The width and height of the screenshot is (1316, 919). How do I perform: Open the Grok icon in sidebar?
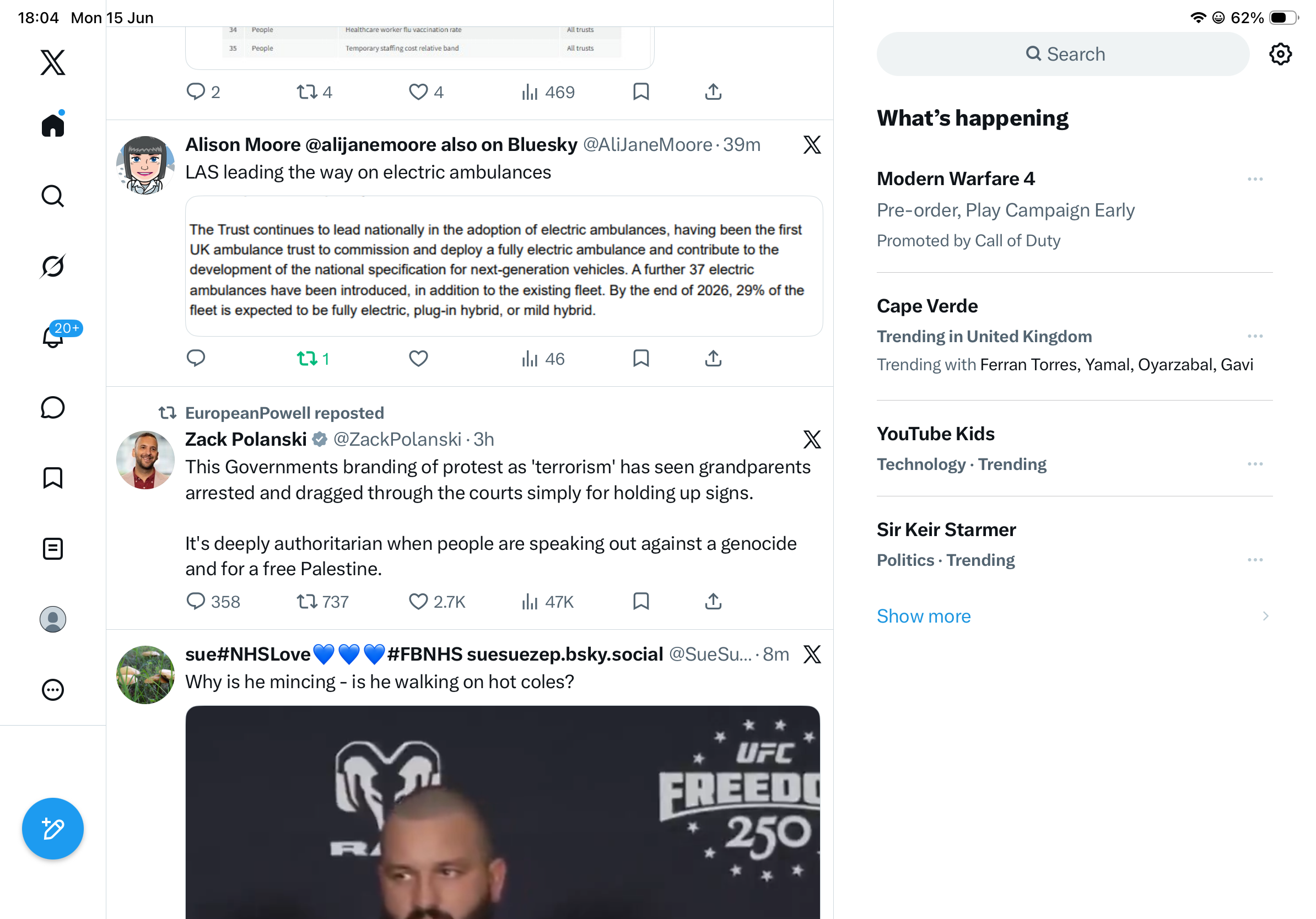tap(53, 267)
